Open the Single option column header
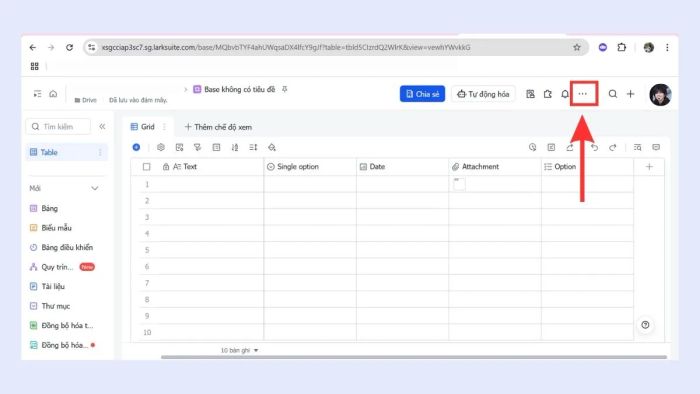Screen dimensions: 700x394 [x=310, y=167]
